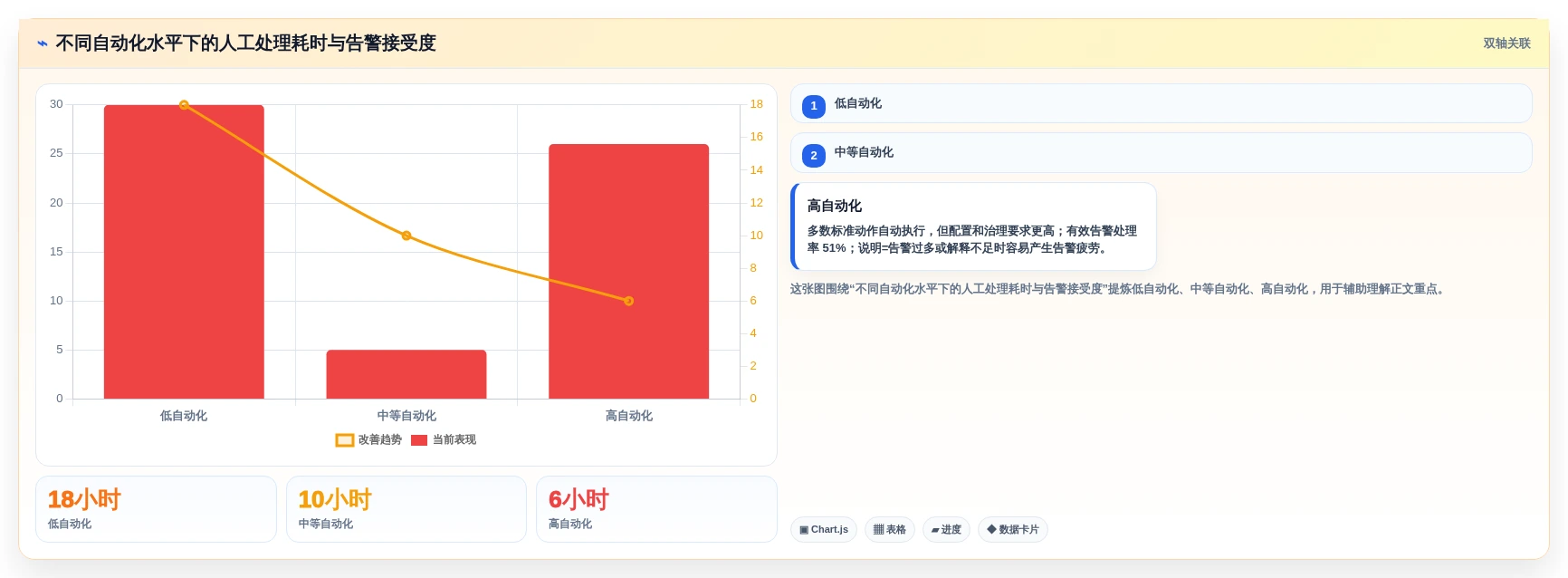
Task: Click the orange 改善趋势 legend swatch
Action: tap(345, 440)
